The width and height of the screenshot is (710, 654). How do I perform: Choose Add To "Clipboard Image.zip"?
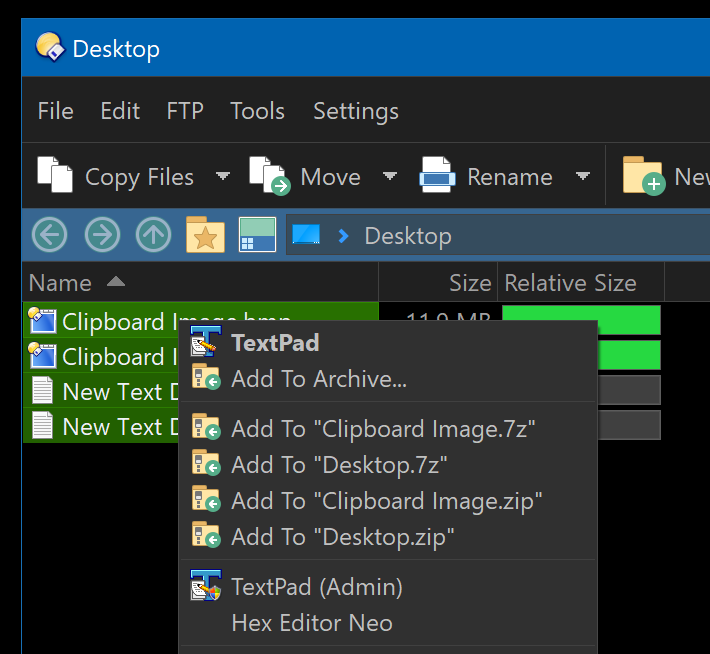click(x=387, y=501)
